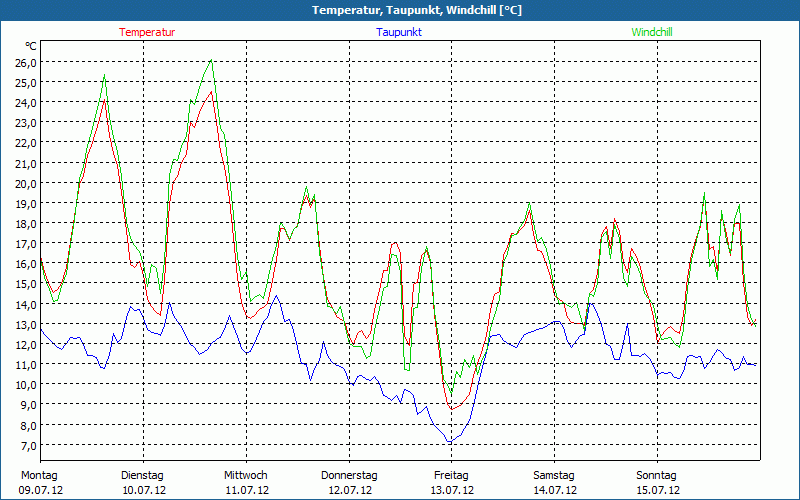
Task: Click the 19,0 y-axis value
Action: (x=26, y=204)
